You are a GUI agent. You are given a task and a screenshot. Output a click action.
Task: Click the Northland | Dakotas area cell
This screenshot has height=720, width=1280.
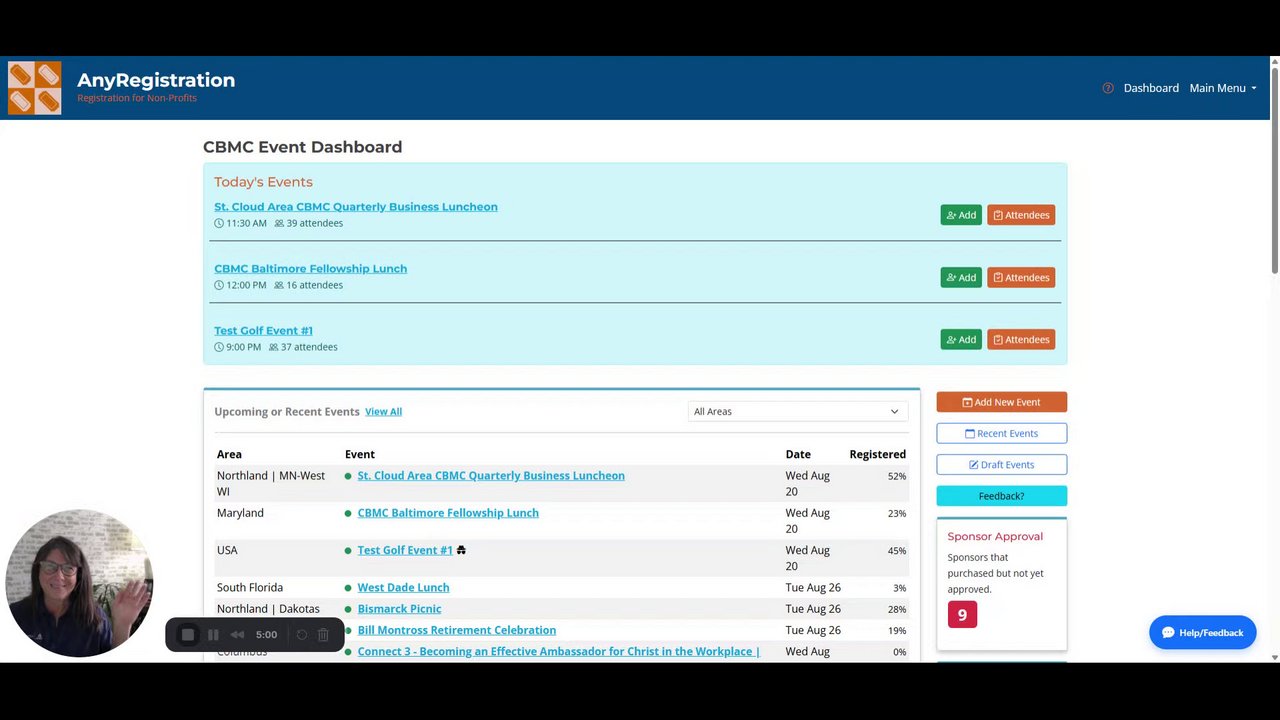(268, 609)
